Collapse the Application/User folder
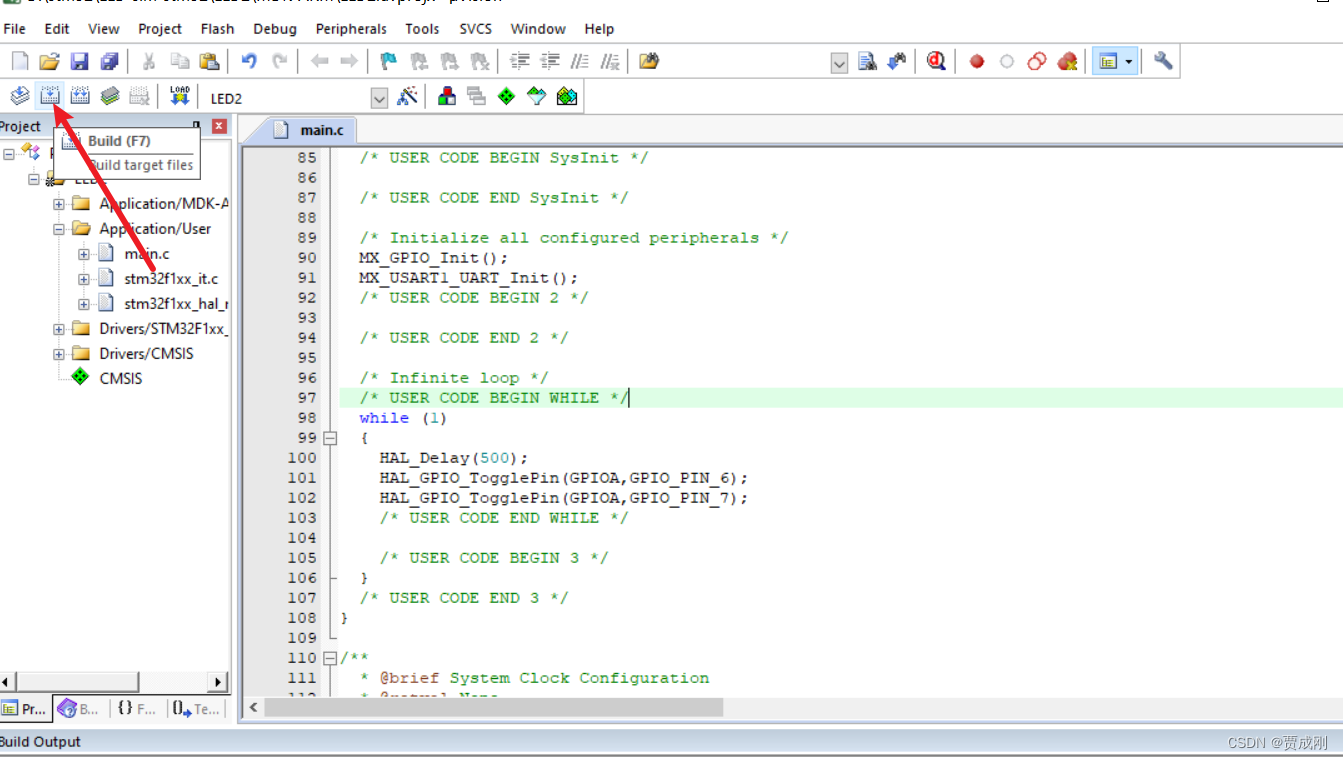1343x760 pixels. [x=59, y=229]
